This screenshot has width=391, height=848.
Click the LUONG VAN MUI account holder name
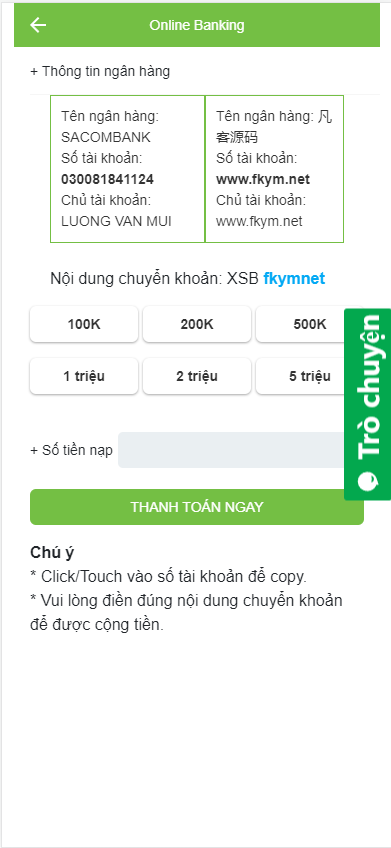point(116,221)
